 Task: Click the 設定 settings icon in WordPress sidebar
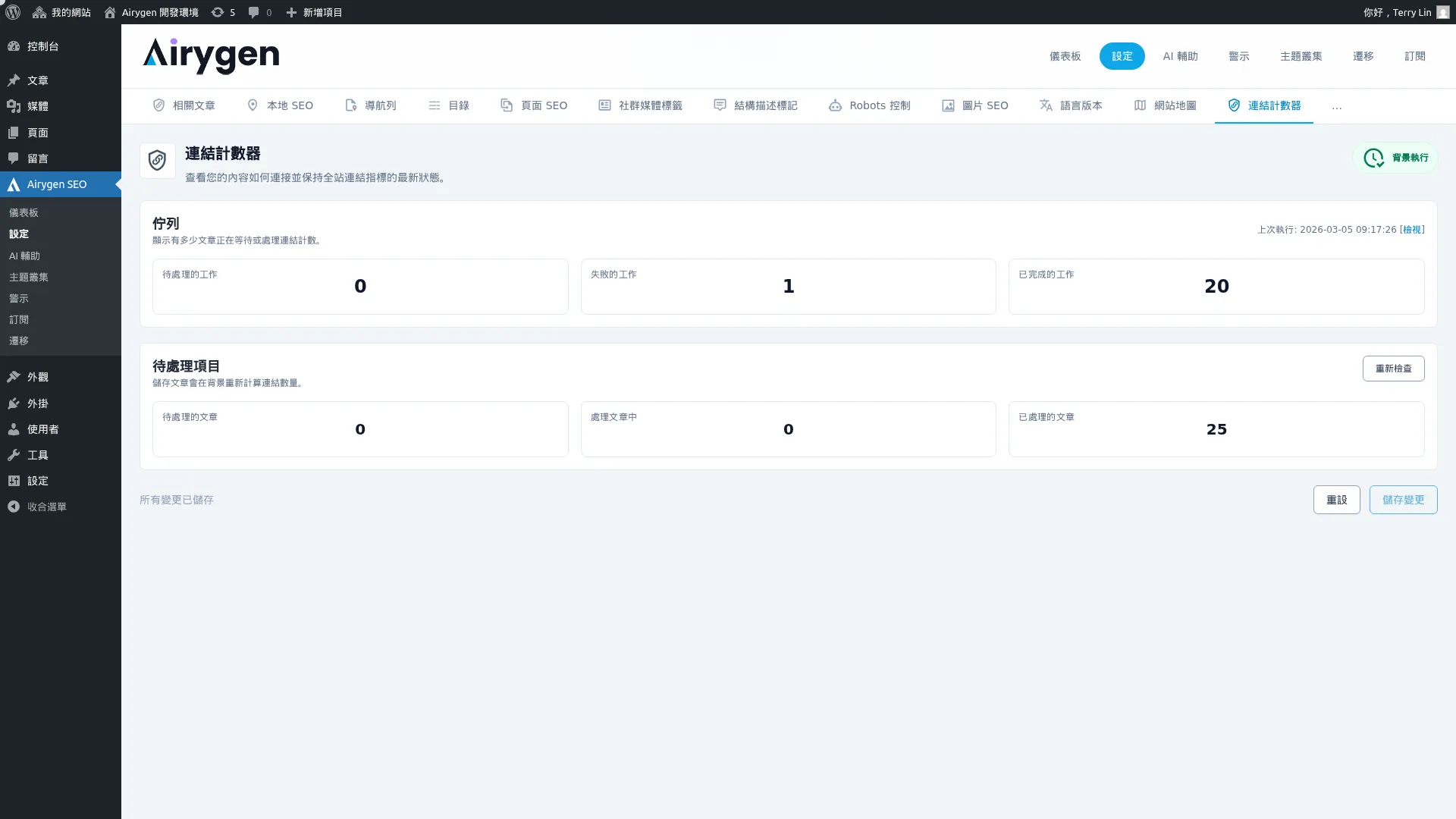coord(14,481)
